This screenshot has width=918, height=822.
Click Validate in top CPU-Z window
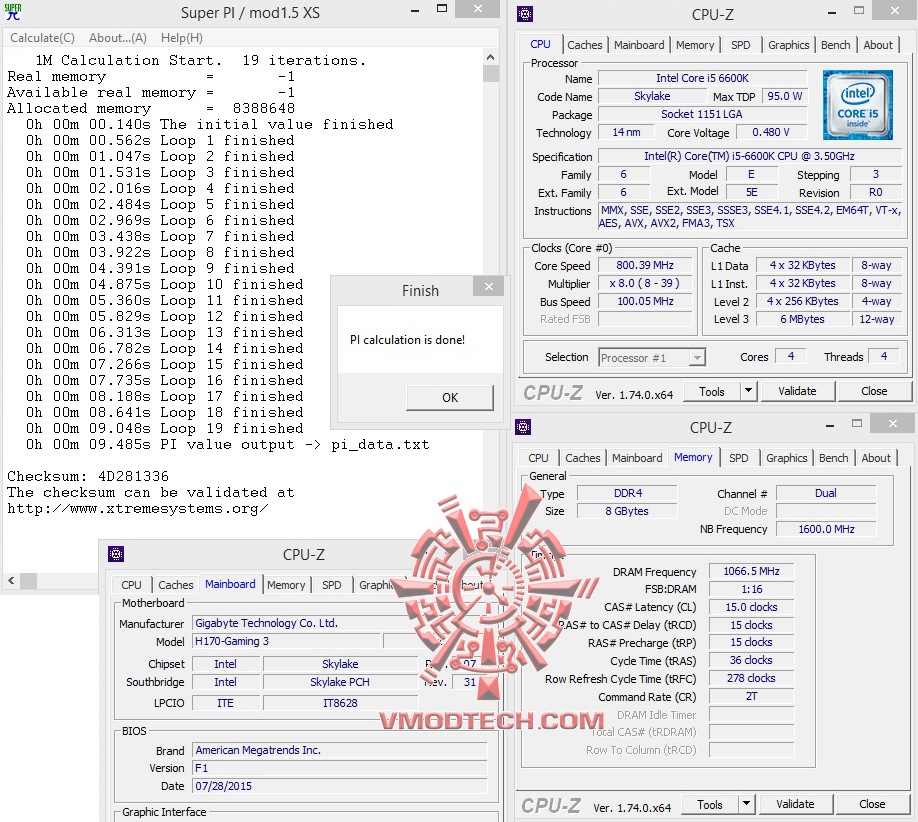(x=797, y=392)
